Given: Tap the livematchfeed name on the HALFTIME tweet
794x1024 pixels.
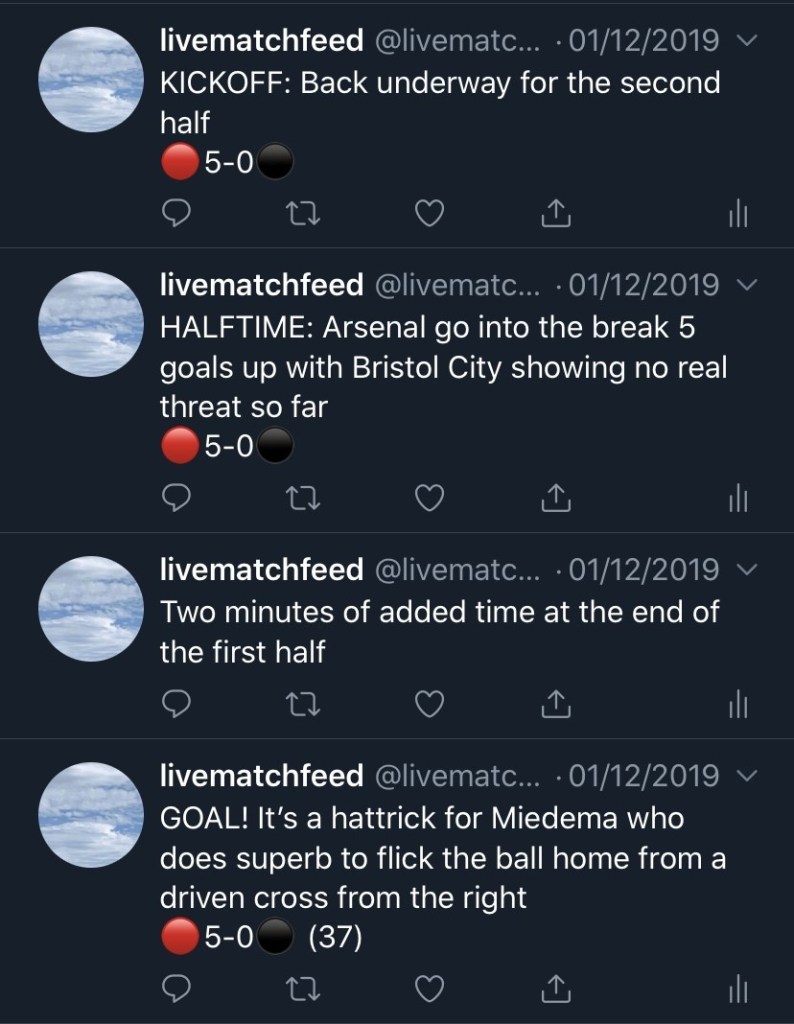Looking at the screenshot, I should tap(262, 285).
